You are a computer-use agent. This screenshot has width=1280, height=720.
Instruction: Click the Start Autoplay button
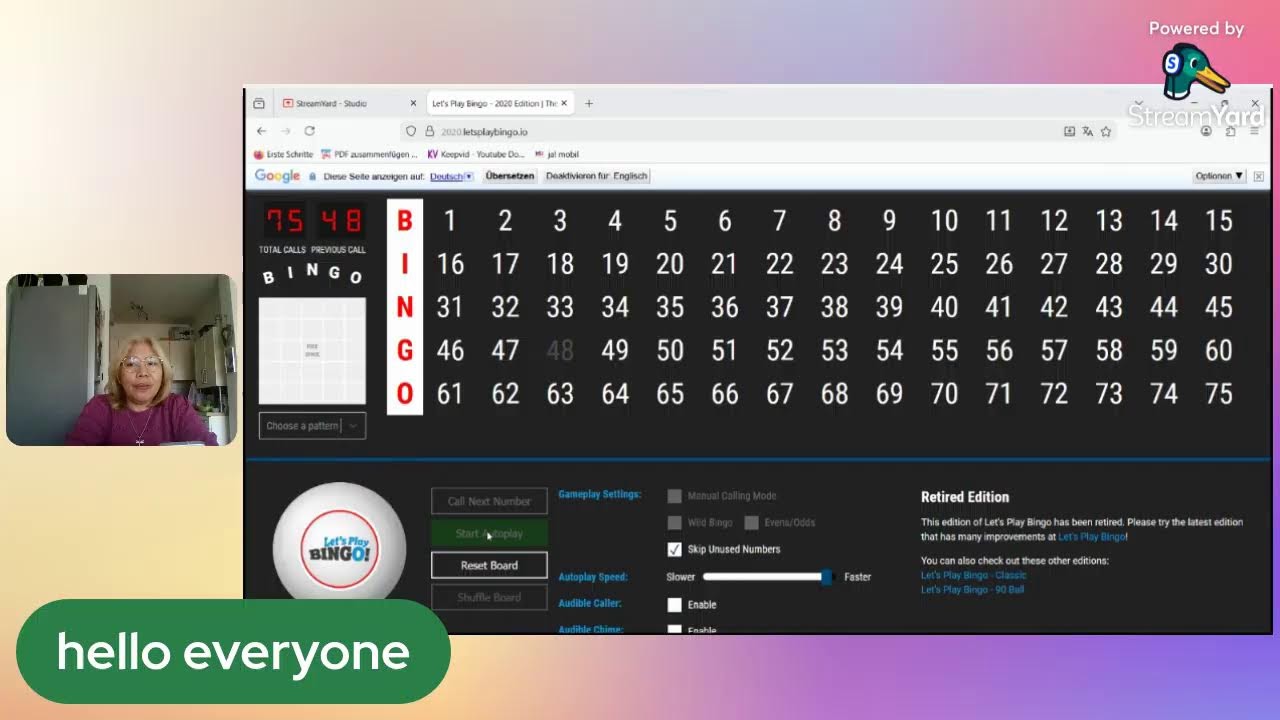tap(489, 533)
